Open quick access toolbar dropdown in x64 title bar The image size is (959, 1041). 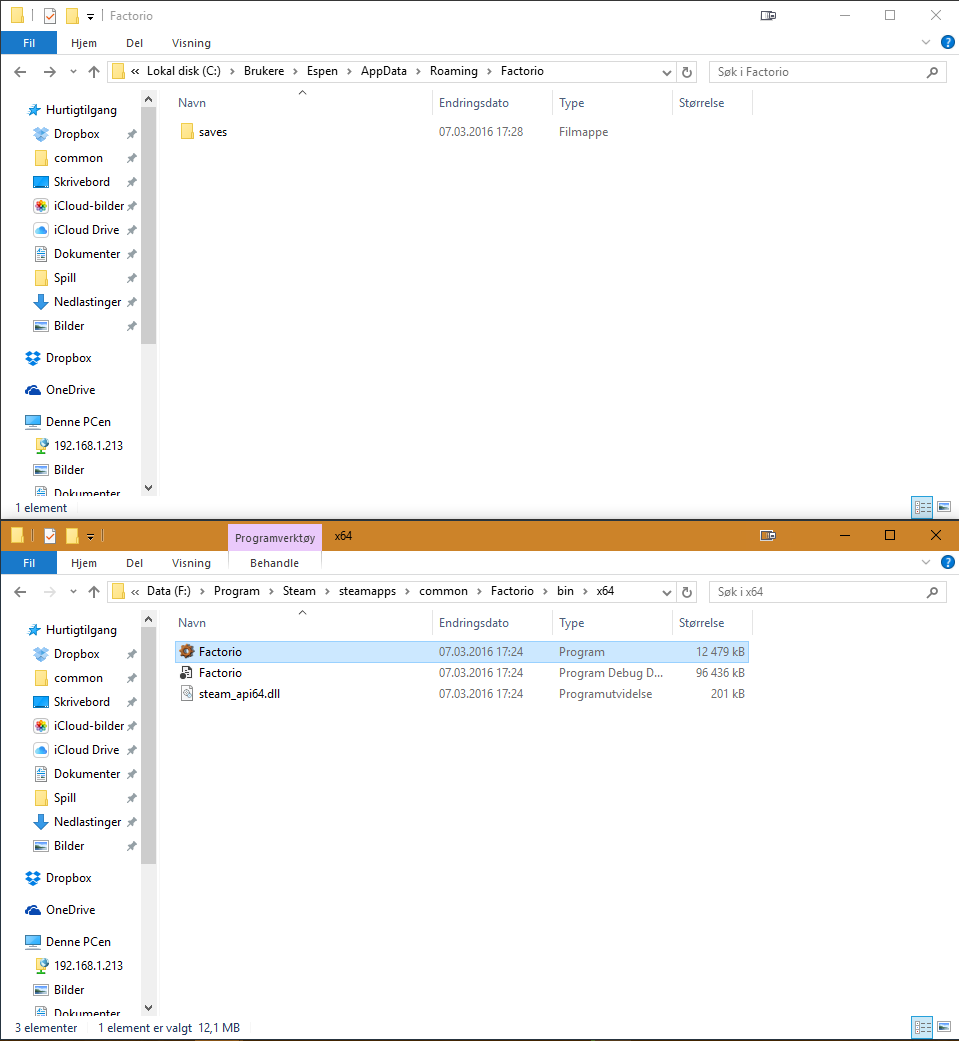(90, 536)
